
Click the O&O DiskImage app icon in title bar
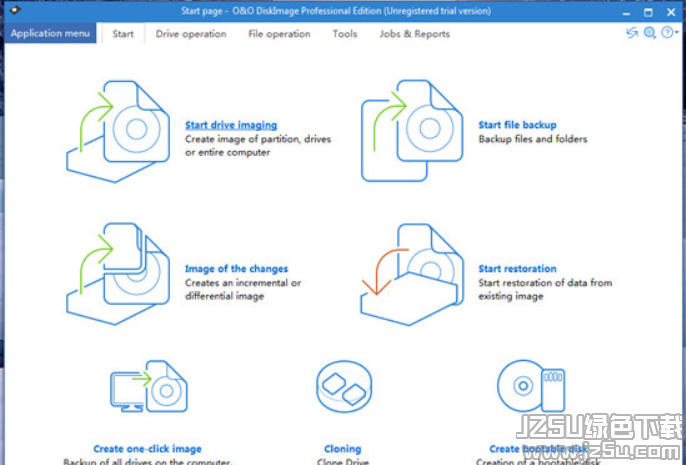(x=15, y=10)
